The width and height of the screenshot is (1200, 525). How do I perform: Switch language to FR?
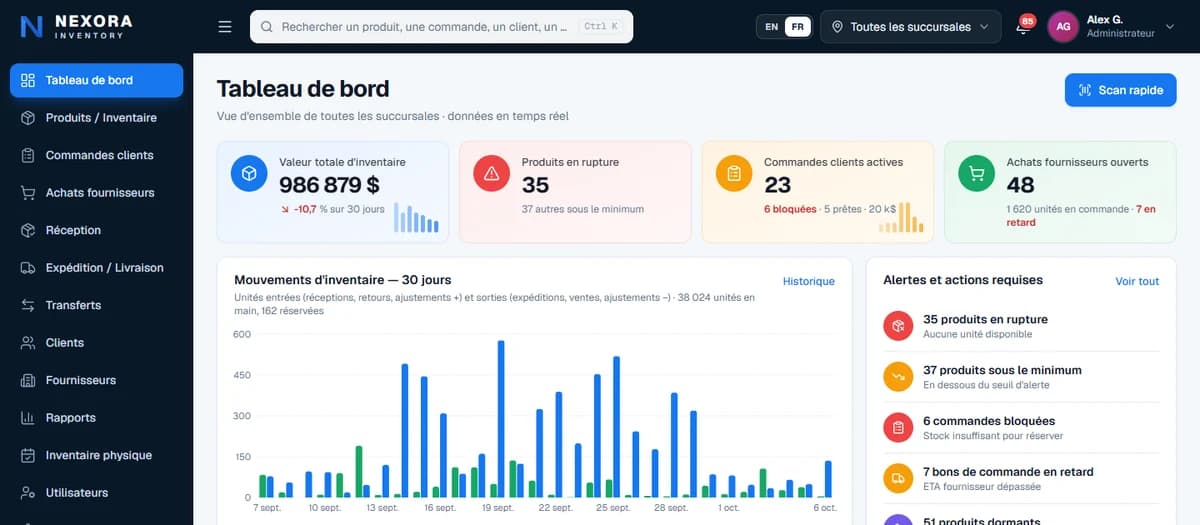(797, 27)
